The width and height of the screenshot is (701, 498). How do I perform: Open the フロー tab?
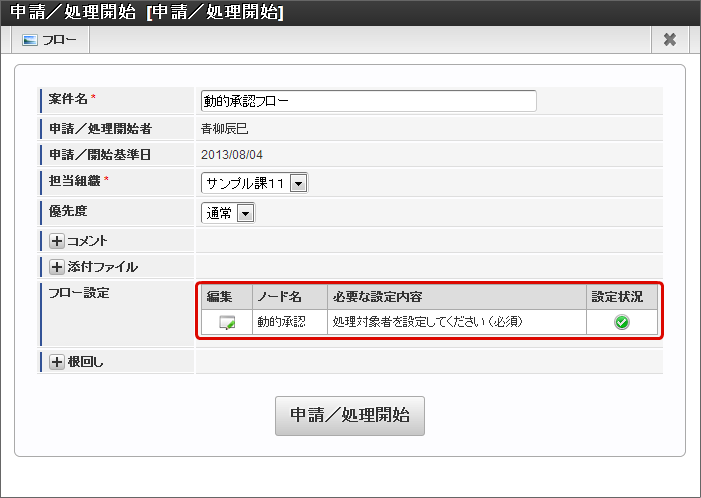50,40
